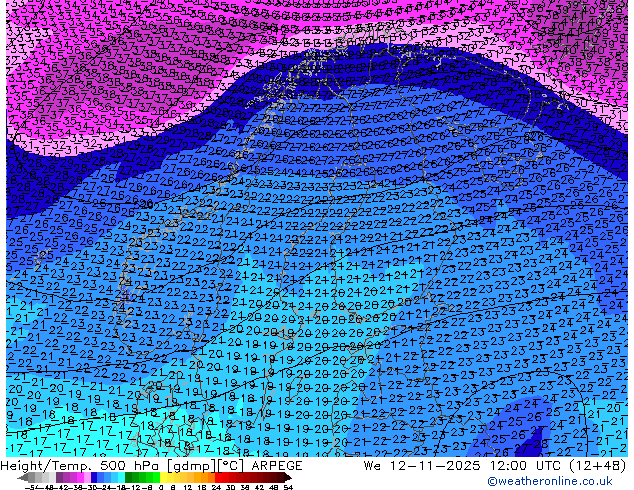The image size is (634, 490).
Task: Select the bright yellow legend swatch above 0
Action: point(163,477)
